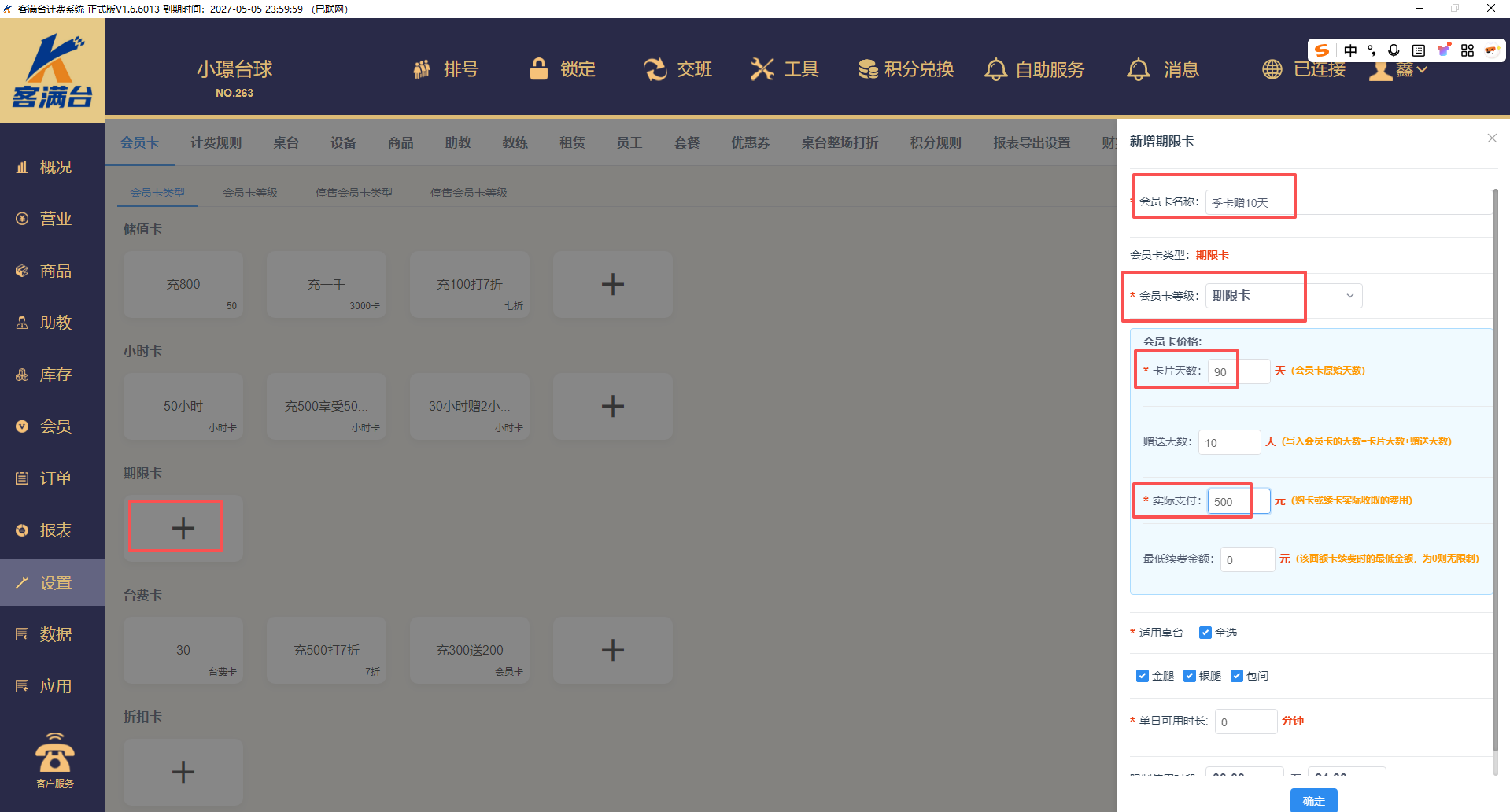Uncheck the 全选 tables checkbox
1510x812 pixels.
pos(1205,633)
